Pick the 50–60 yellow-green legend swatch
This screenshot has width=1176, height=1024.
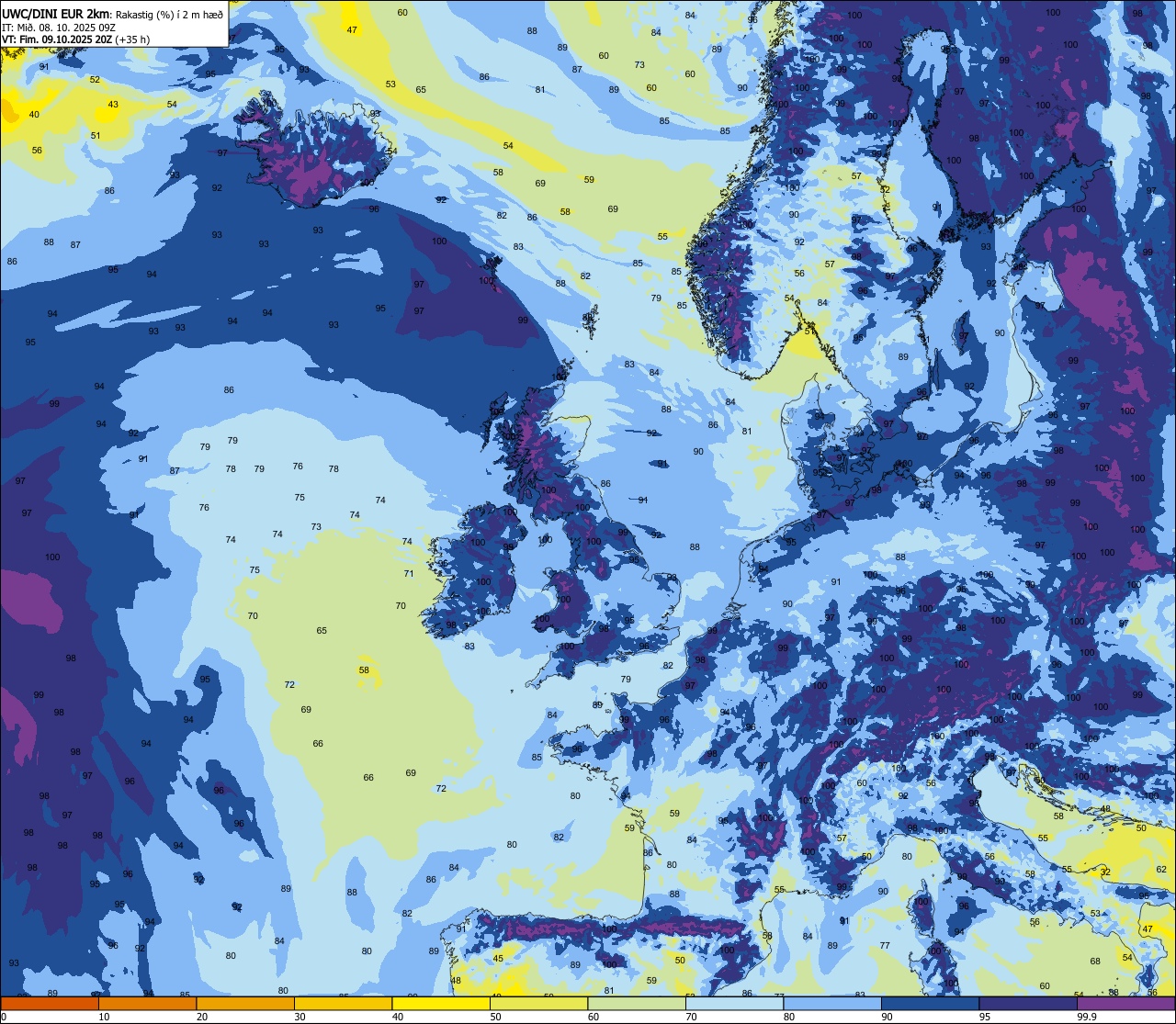click(538, 1004)
